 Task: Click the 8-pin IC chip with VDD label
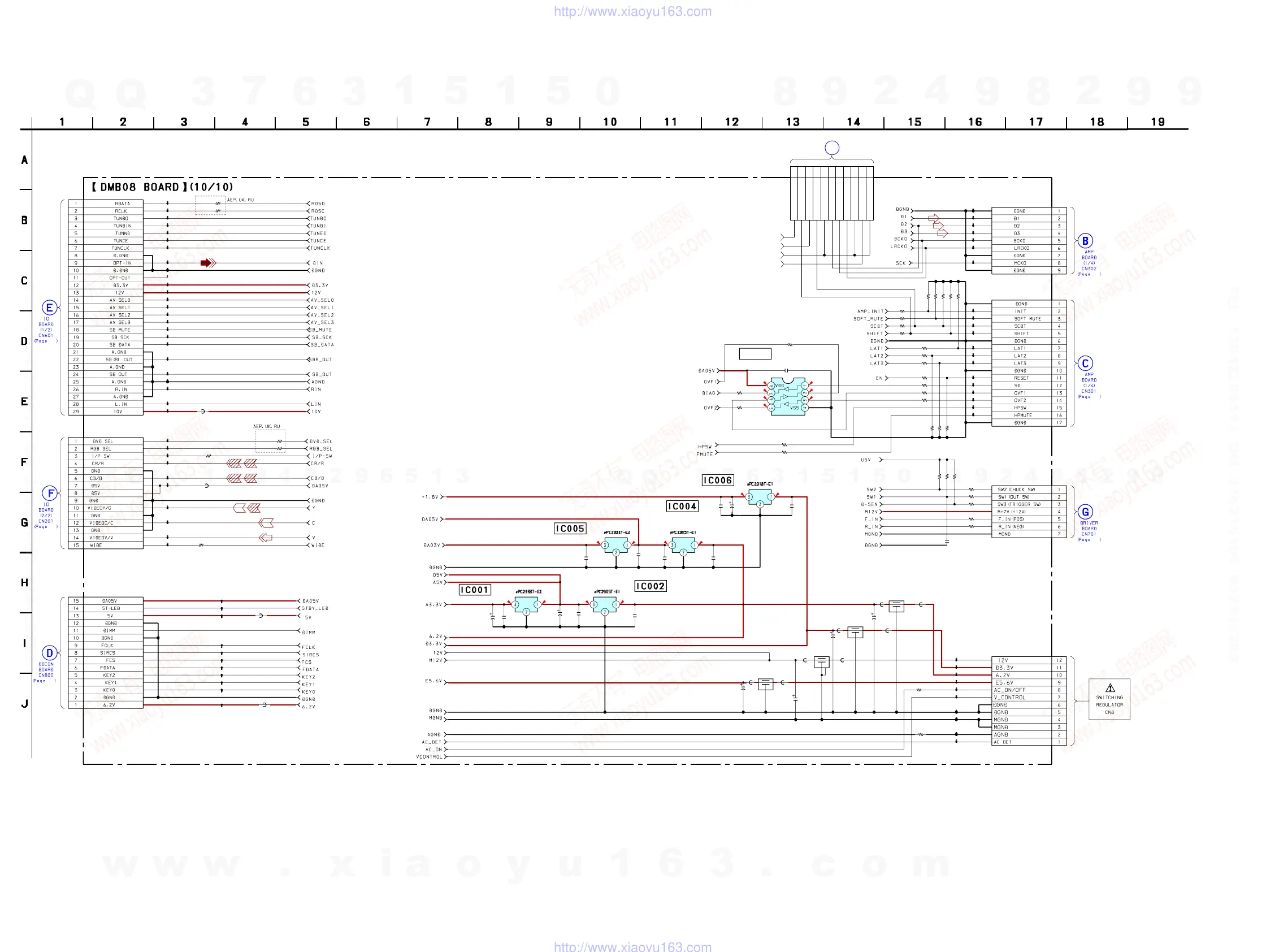tap(787, 396)
